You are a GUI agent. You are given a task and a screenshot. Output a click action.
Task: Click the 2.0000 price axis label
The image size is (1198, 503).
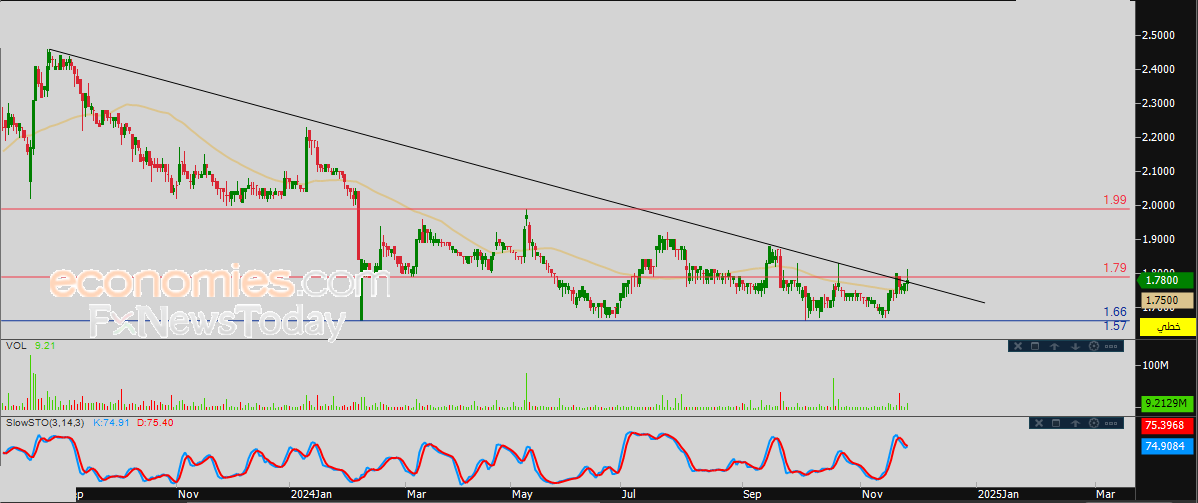(1159, 205)
